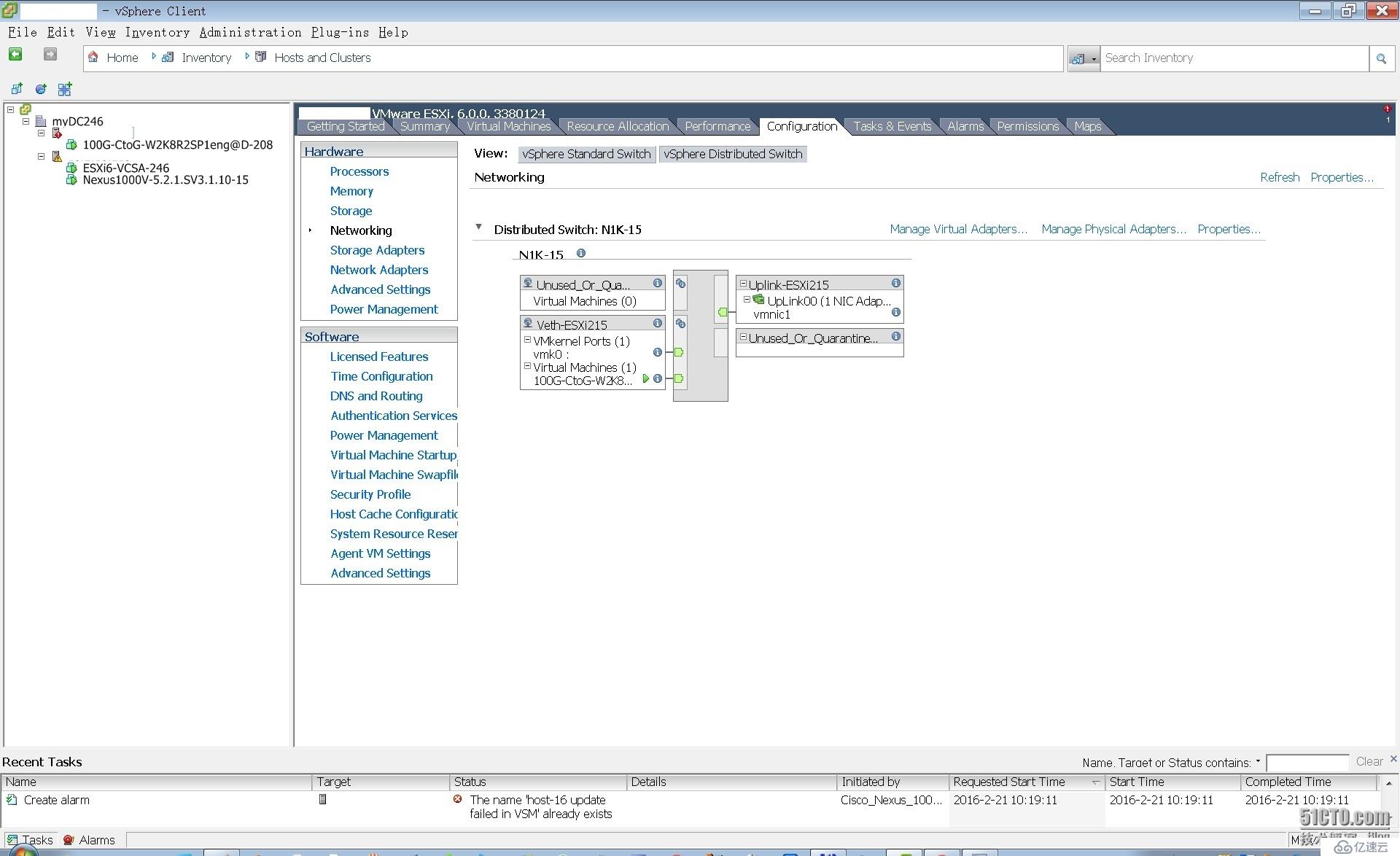Select the host with red alert icon
Screen dimensions: 1400x856
[x=57, y=133]
